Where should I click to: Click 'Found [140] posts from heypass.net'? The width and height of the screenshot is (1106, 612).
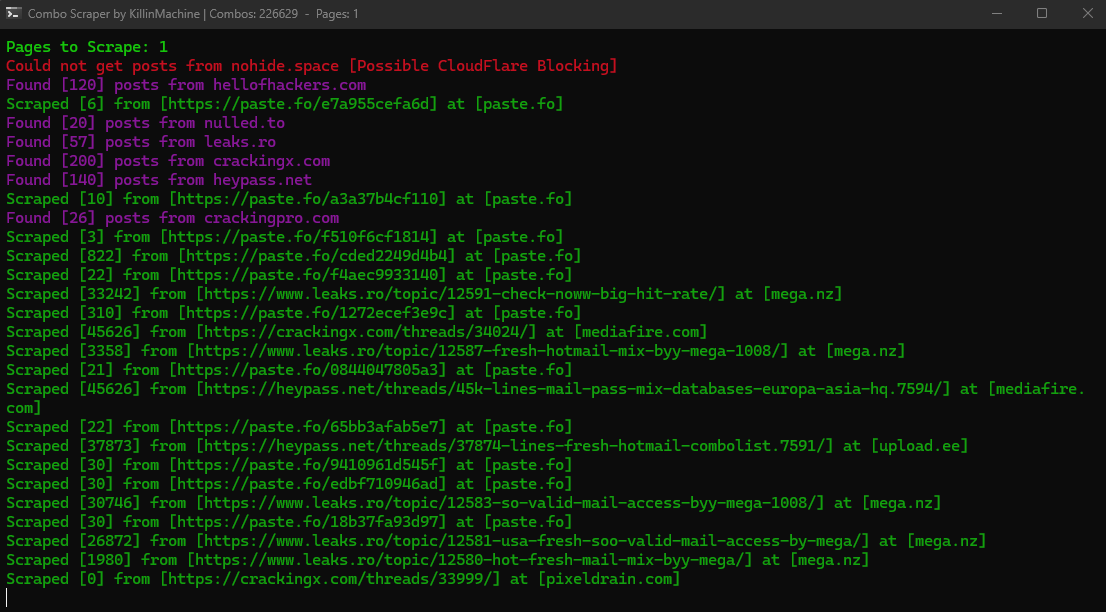(159, 180)
